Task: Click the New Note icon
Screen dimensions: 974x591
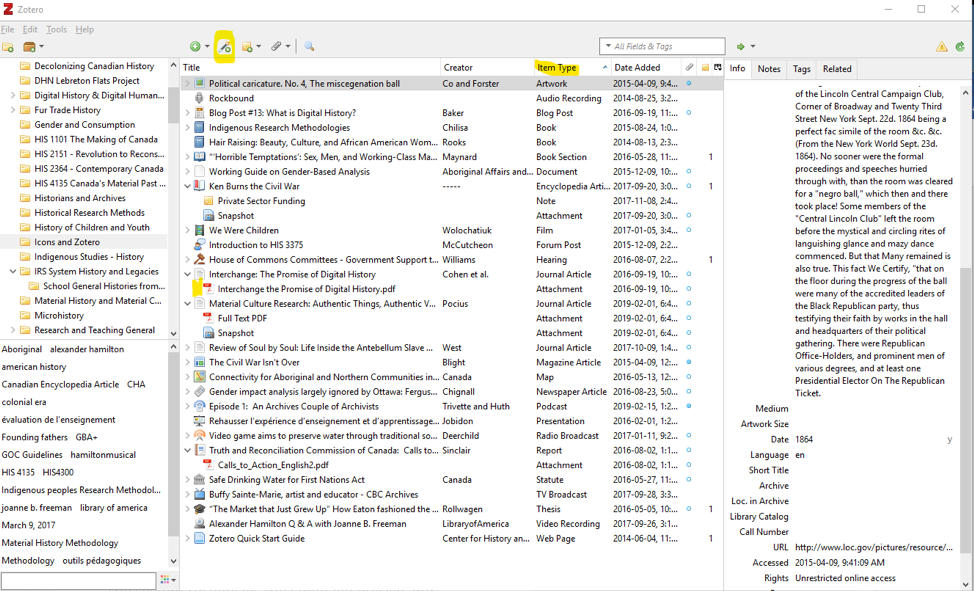Action: pos(248,47)
